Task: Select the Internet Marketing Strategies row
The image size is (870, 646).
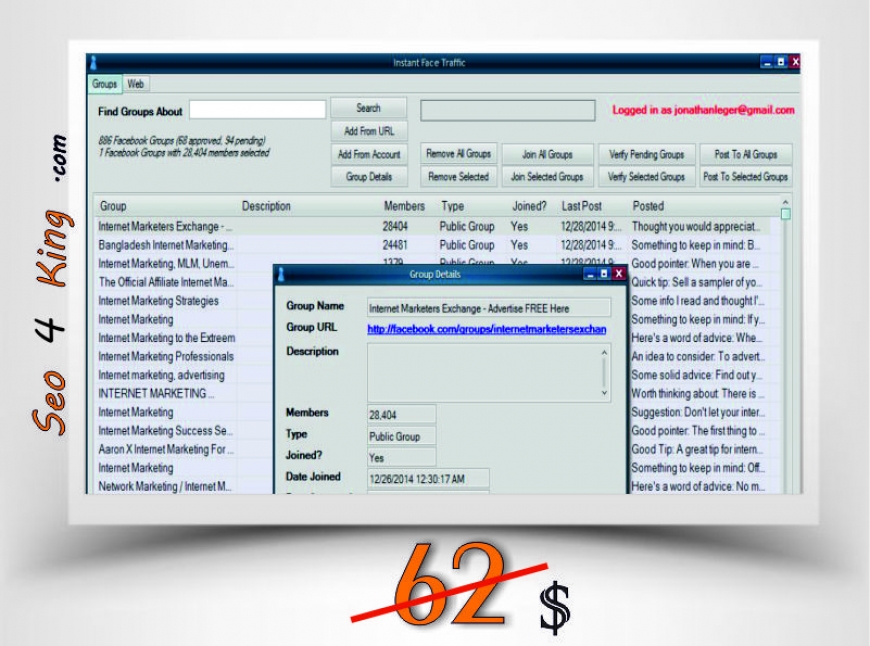Action: click(x=159, y=301)
